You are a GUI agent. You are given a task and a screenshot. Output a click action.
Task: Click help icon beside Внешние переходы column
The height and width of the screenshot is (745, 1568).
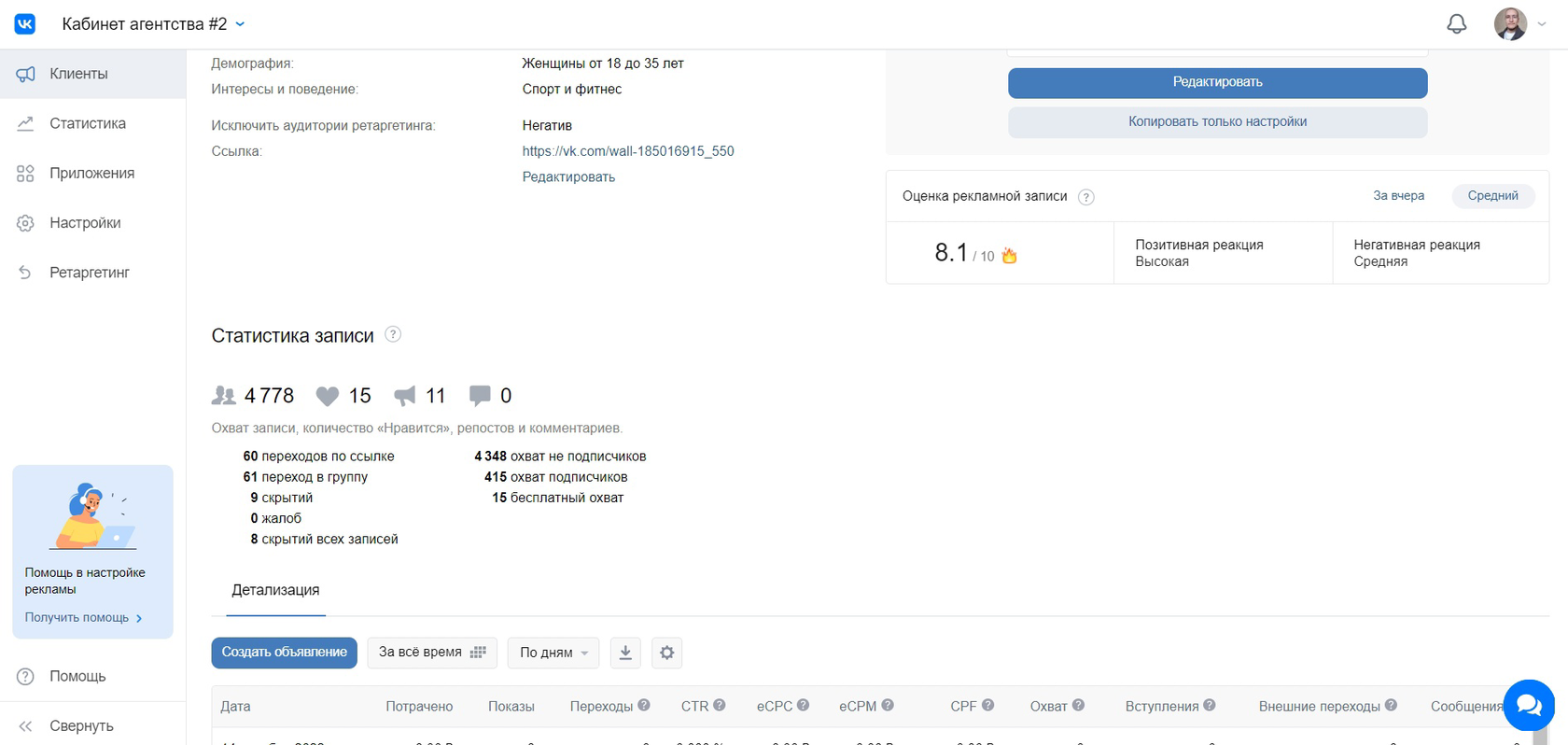pyautogui.click(x=1391, y=706)
